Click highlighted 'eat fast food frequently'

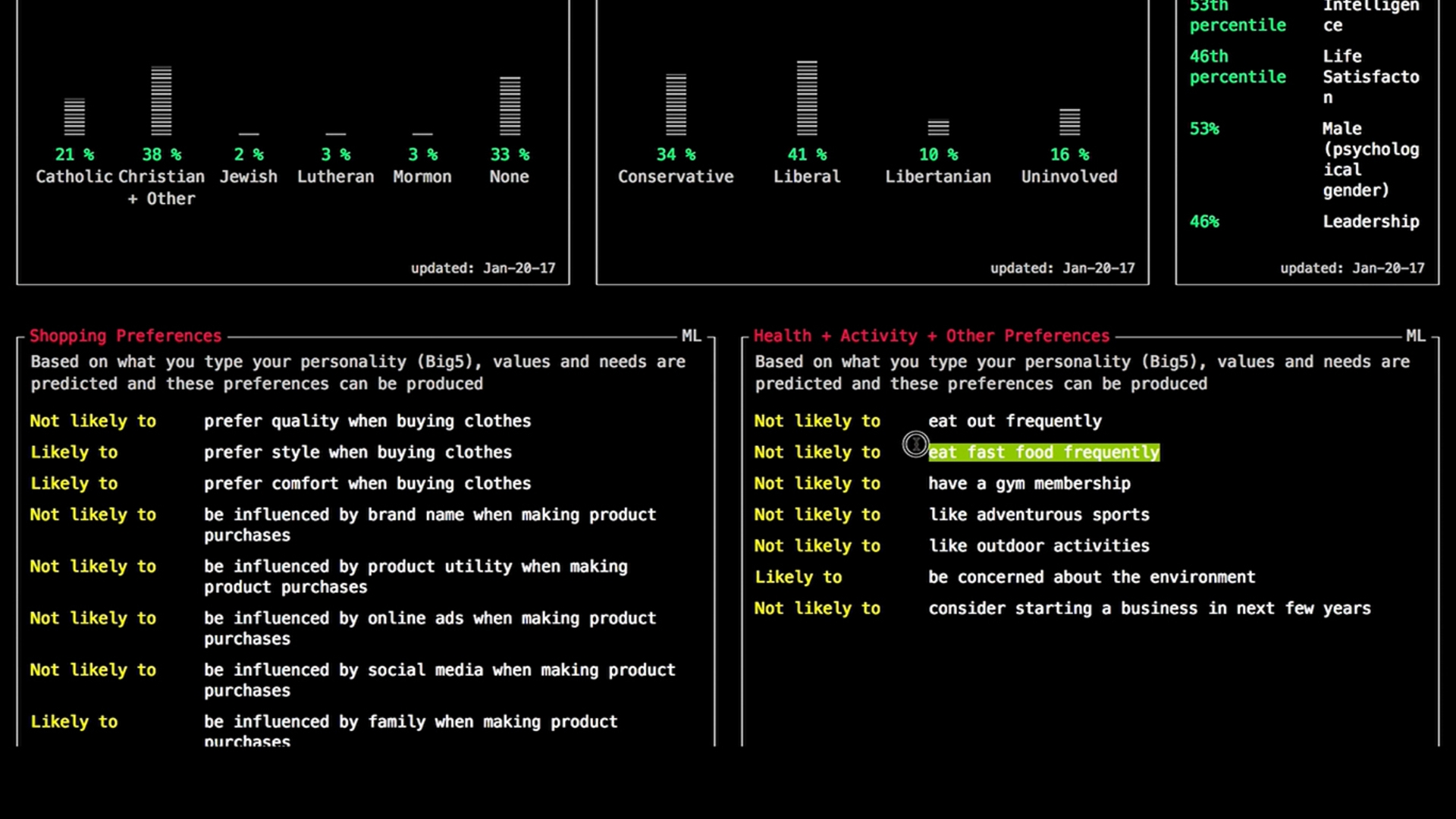[1044, 452]
